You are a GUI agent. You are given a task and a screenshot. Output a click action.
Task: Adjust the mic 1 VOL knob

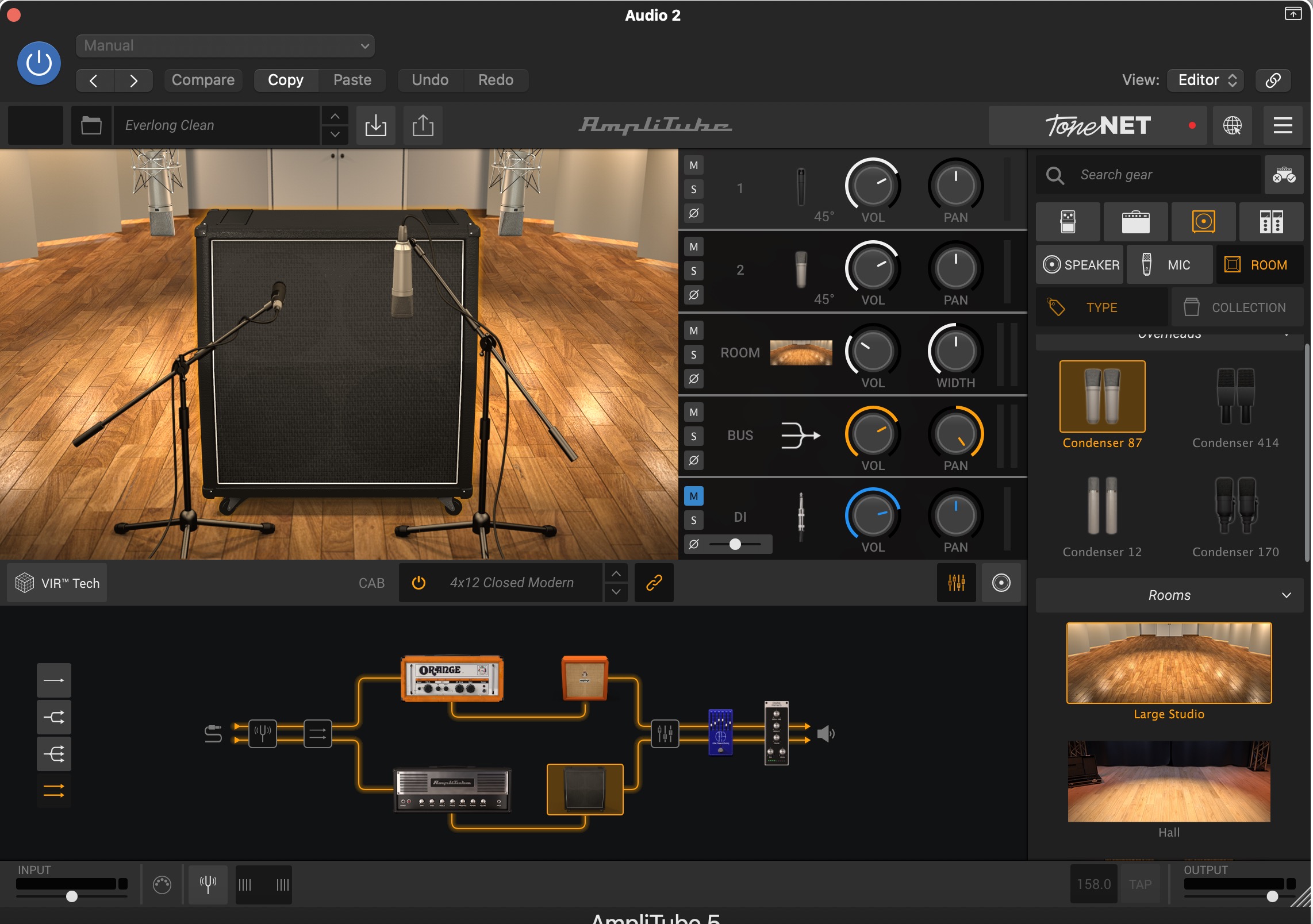click(x=873, y=186)
